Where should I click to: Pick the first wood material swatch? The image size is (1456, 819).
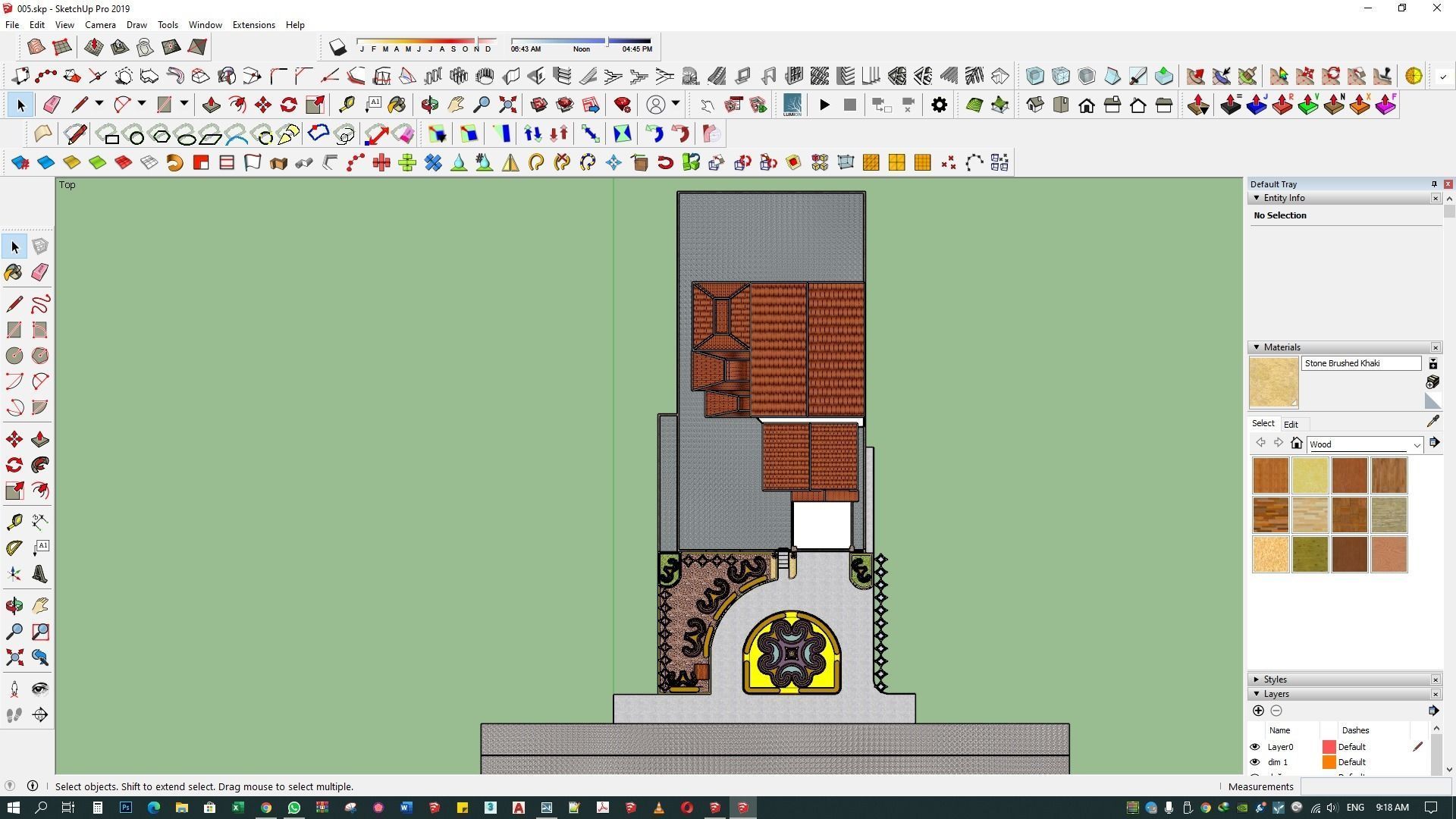(1270, 475)
